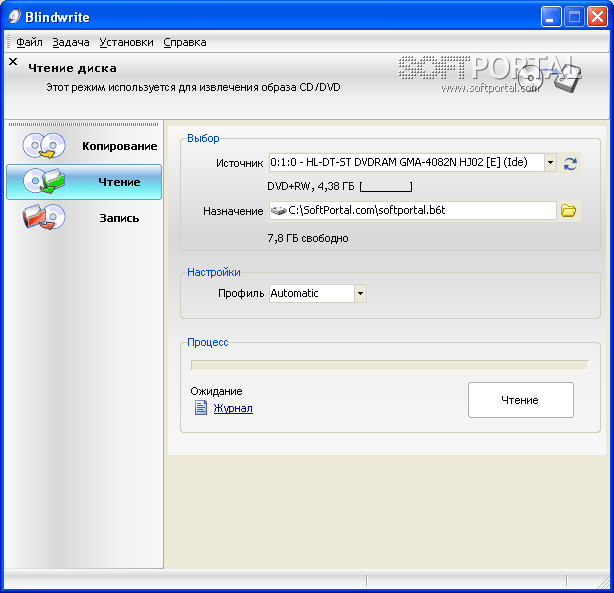This screenshot has width=614, height=593.
Task: Click the progress bar in Процесс
Action: coord(390,365)
